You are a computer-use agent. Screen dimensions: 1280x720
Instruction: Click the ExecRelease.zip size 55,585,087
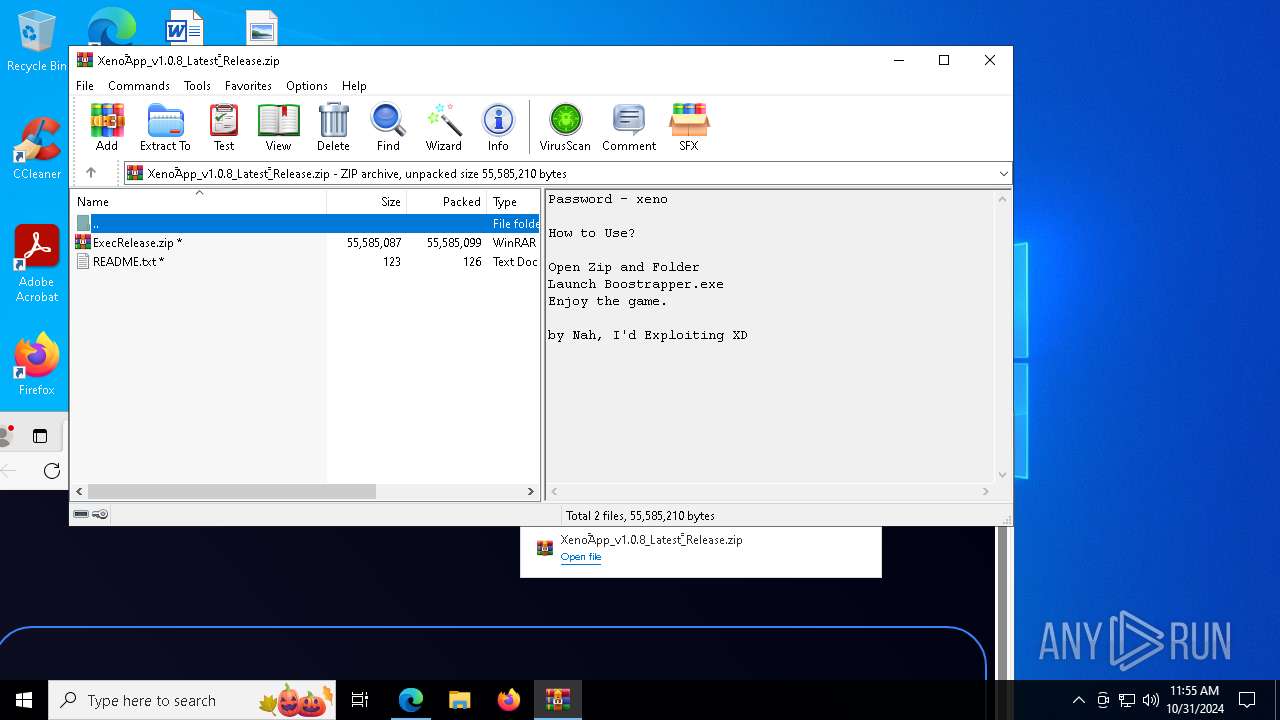click(374, 243)
